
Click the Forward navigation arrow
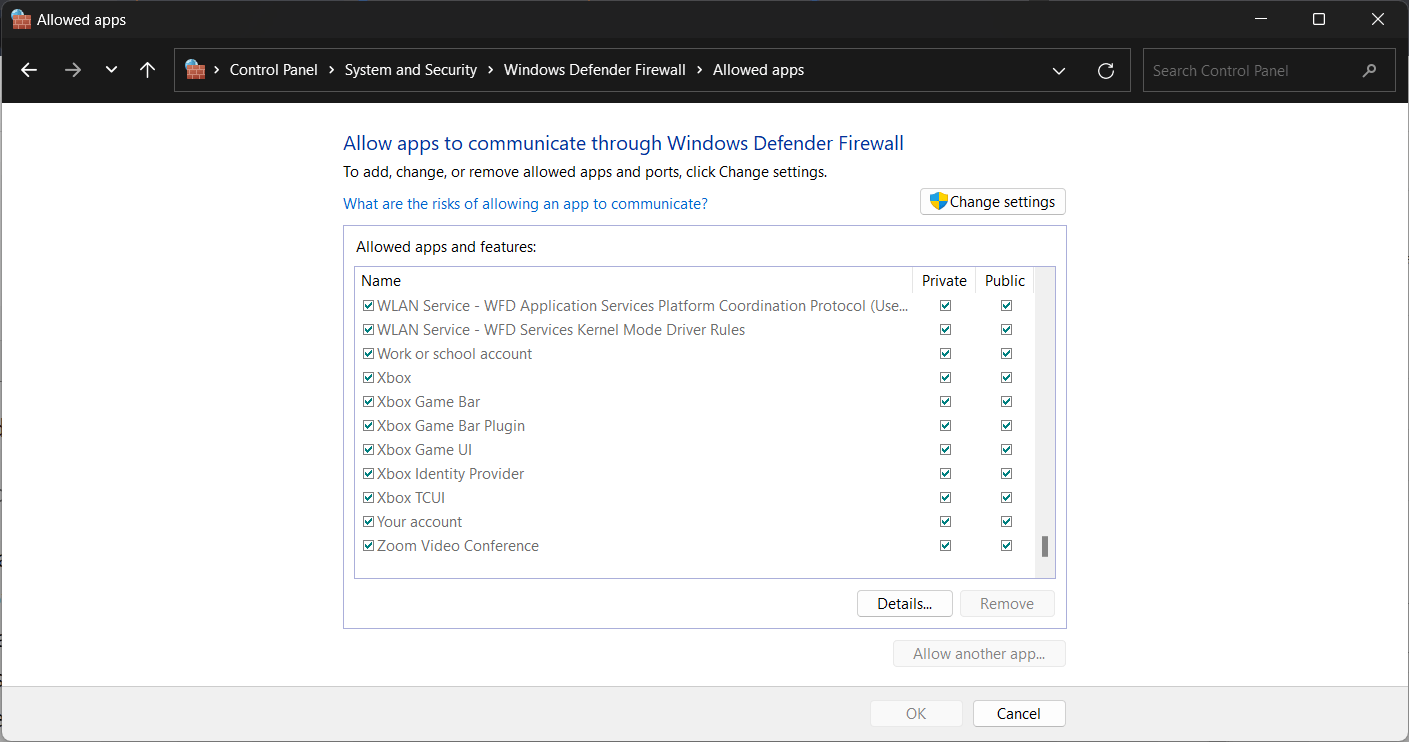coord(72,70)
